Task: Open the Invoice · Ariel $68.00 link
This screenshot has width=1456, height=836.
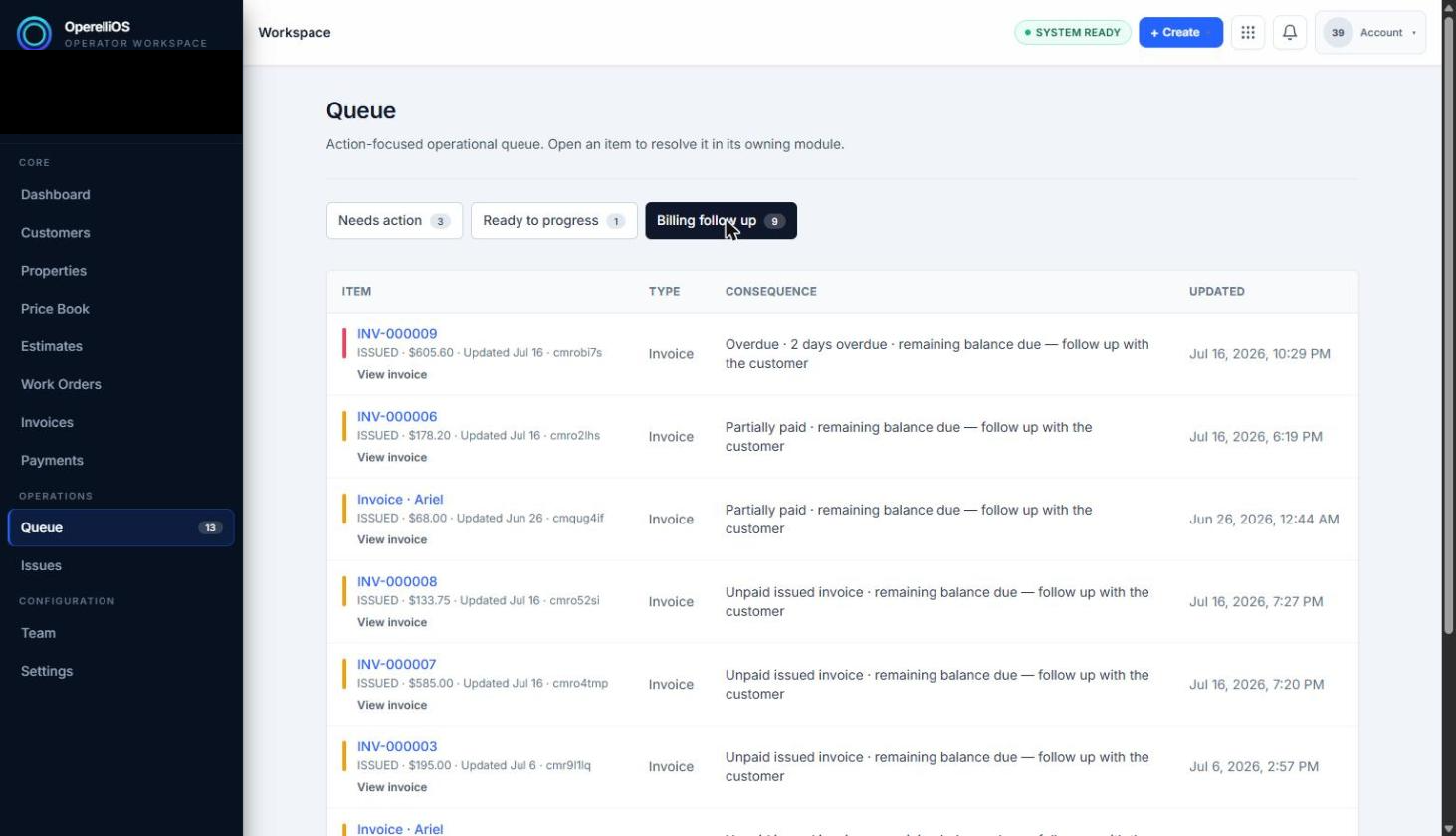Action: pyautogui.click(x=400, y=500)
